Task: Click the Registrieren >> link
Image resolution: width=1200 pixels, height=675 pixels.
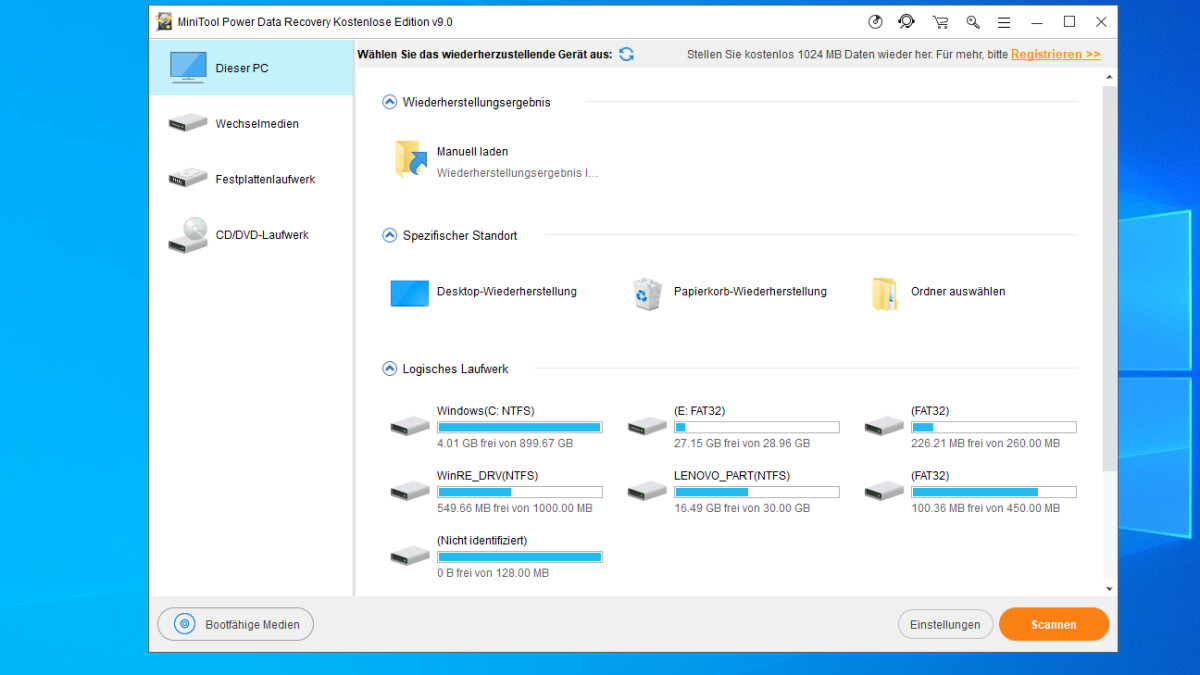Action: [1056, 54]
